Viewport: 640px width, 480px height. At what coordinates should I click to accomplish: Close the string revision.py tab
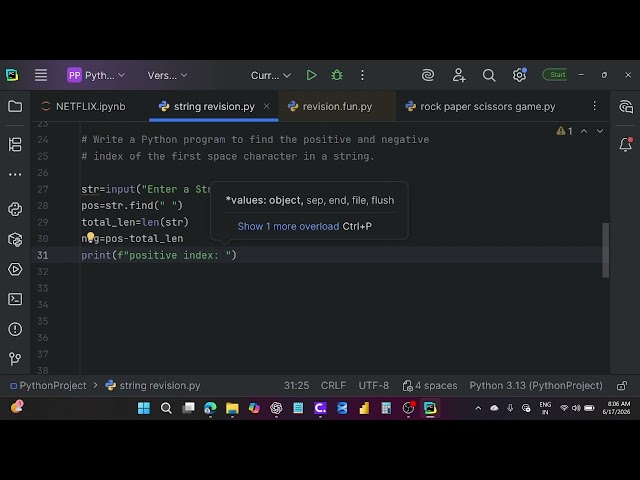267,106
